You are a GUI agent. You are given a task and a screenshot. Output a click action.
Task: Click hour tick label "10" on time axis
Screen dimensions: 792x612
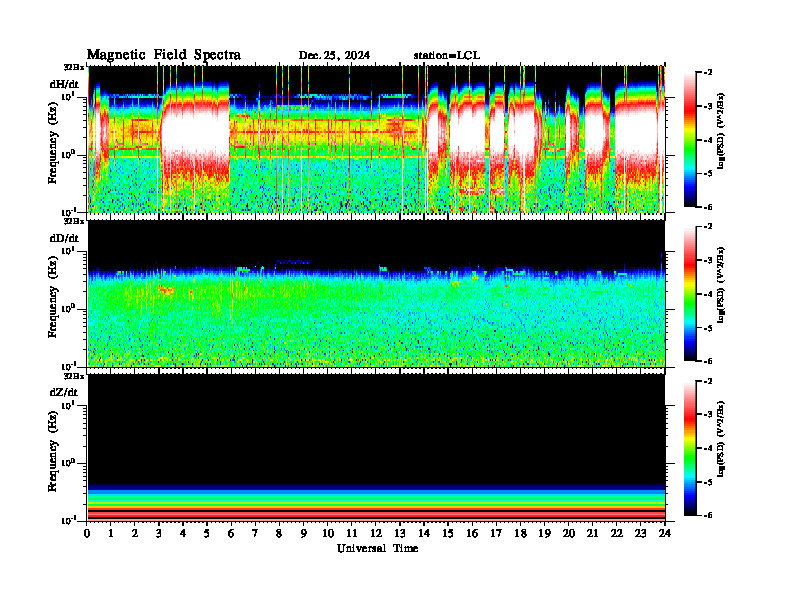[x=328, y=533]
